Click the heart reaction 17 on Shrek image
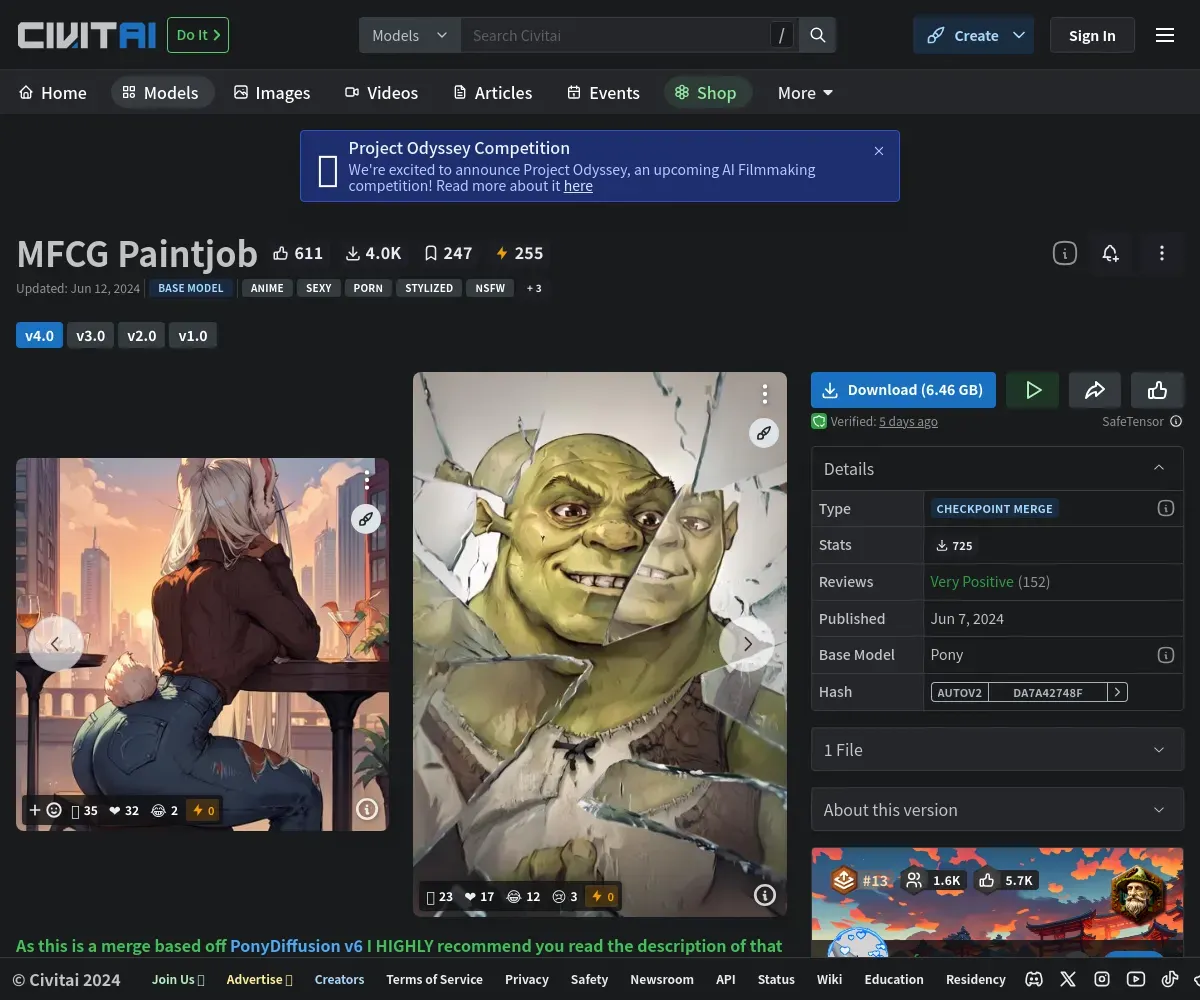This screenshot has height=1000, width=1200. coord(479,896)
